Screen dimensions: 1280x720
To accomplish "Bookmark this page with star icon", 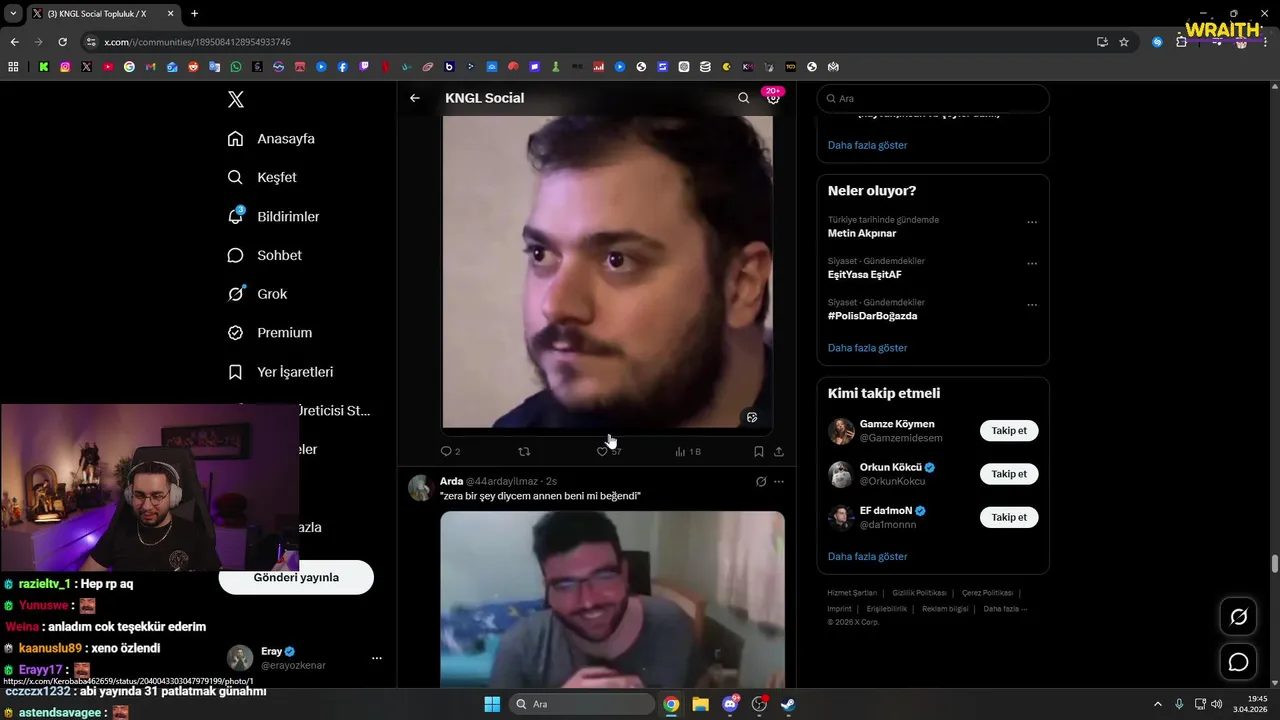I will click(x=1124, y=42).
